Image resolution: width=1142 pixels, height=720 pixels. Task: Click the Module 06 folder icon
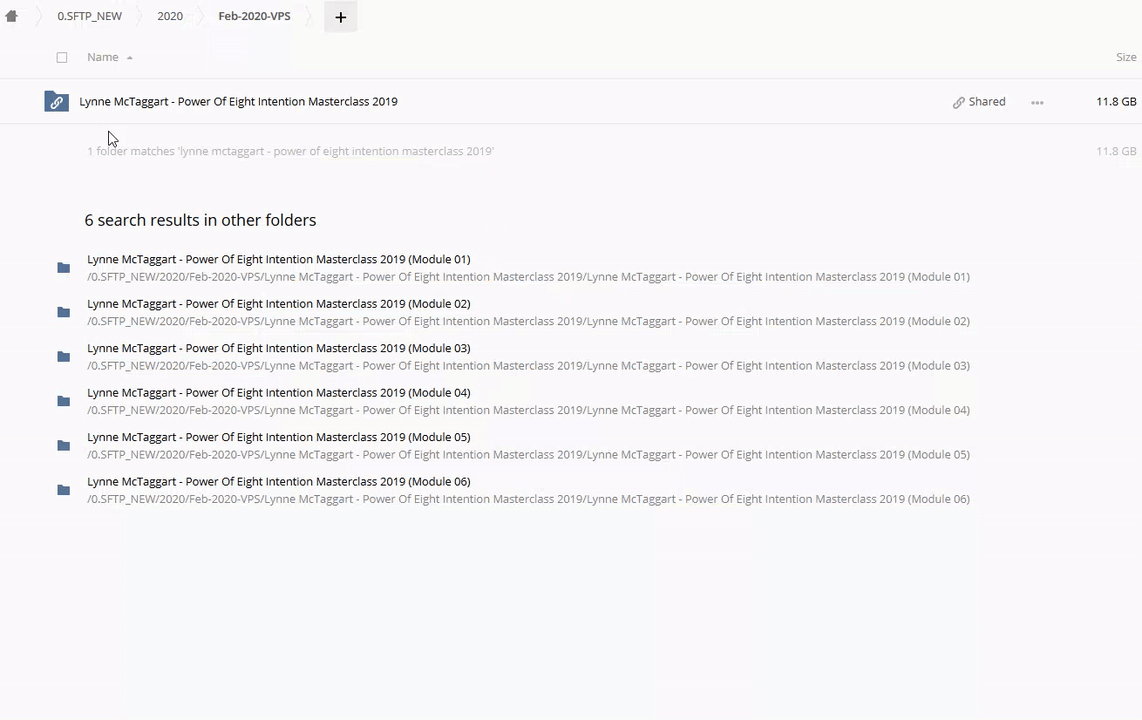point(64,490)
